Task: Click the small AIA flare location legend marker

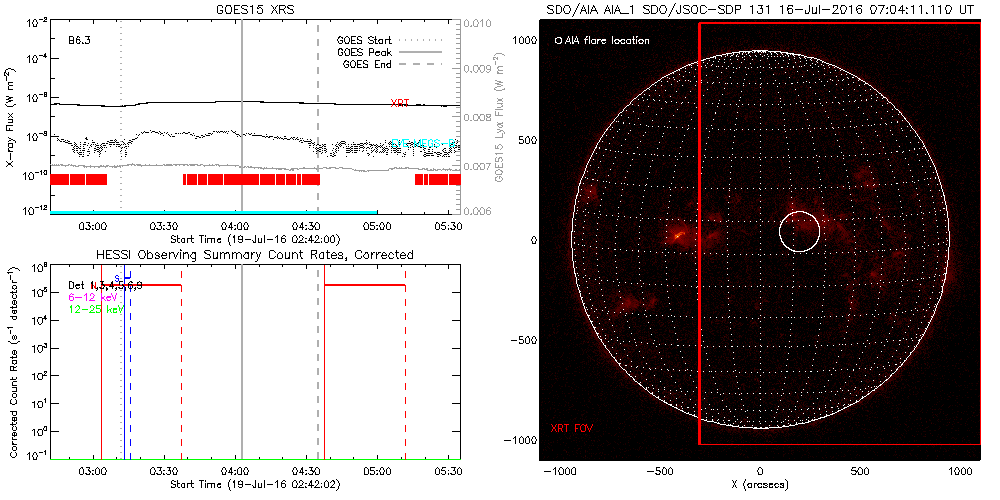Action: coord(558,41)
